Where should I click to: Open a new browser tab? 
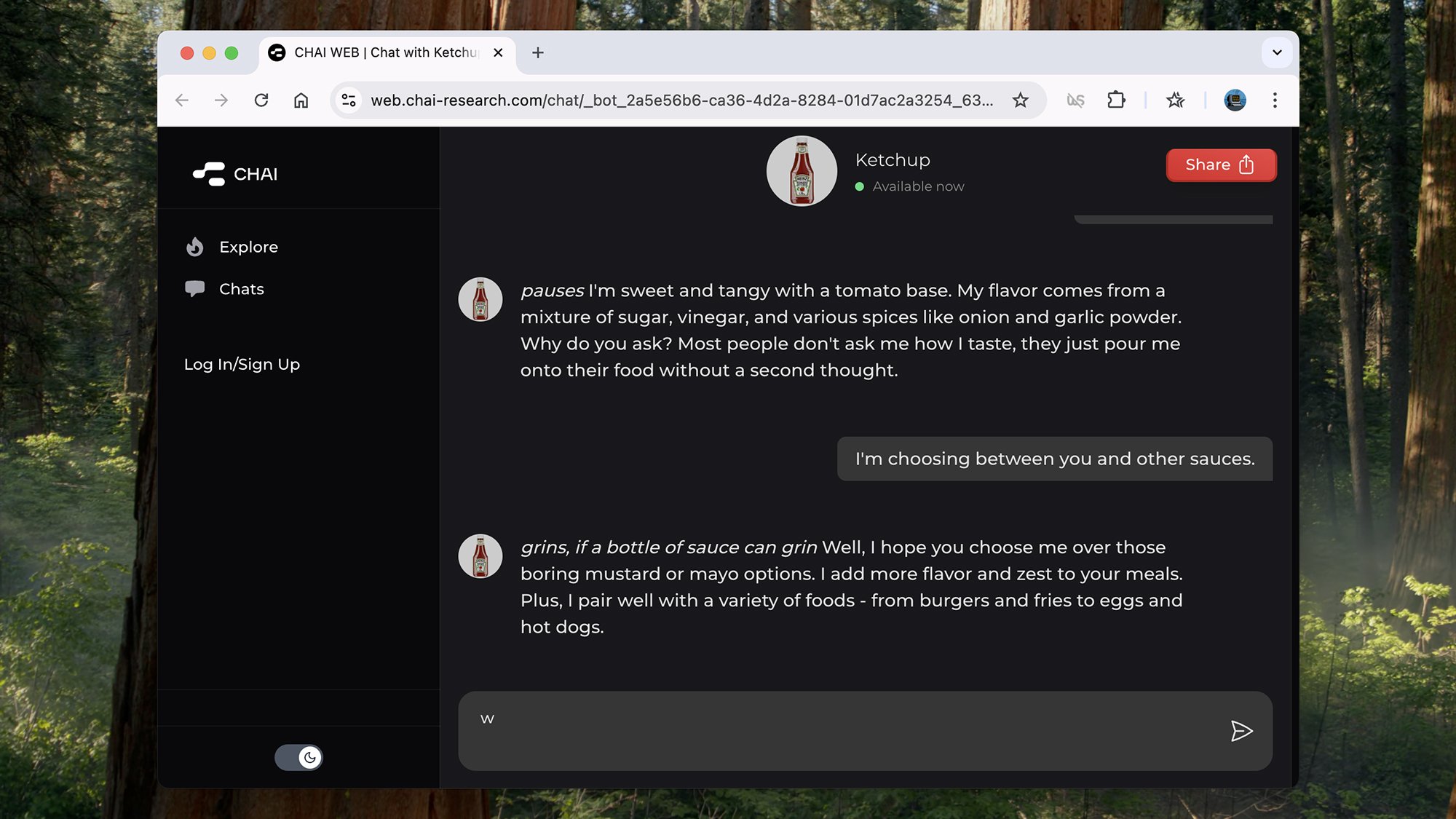538,53
